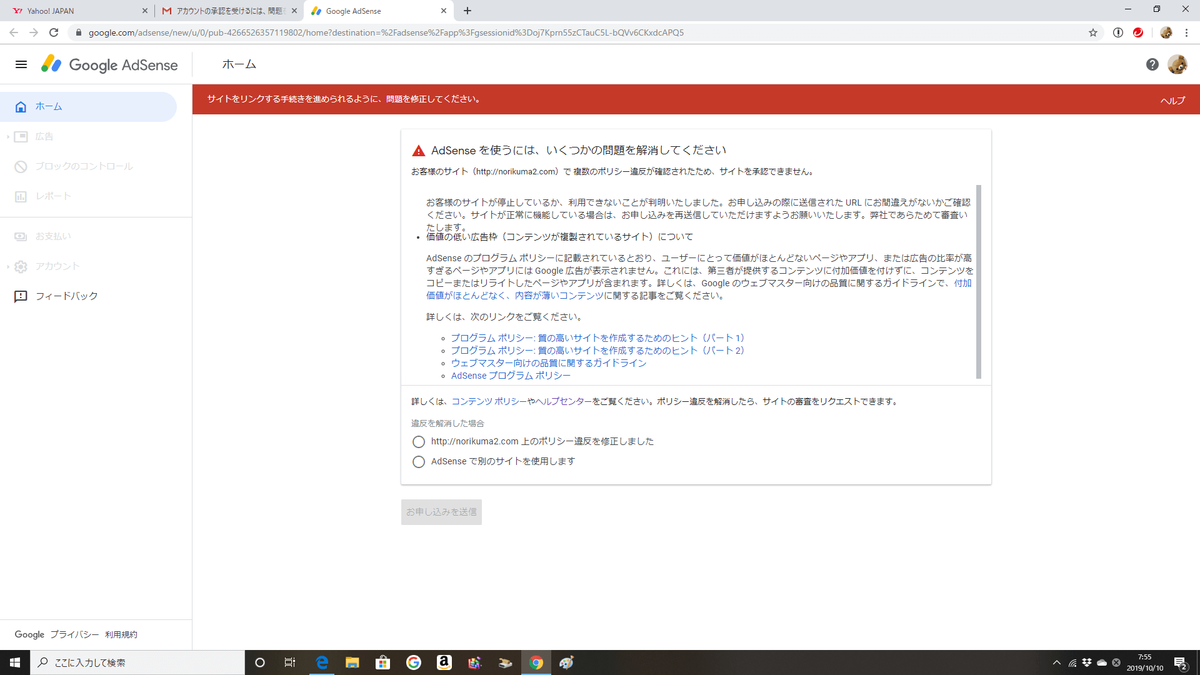Image resolution: width=1200 pixels, height=675 pixels.
Task: Open Task View on taskbar
Action: [290, 662]
